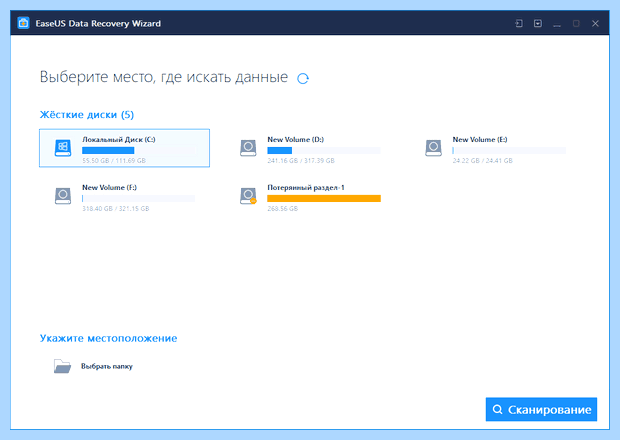Select the New Volume (D:) drive icon
Image resolution: width=620 pixels, height=440 pixels.
[x=248, y=148]
